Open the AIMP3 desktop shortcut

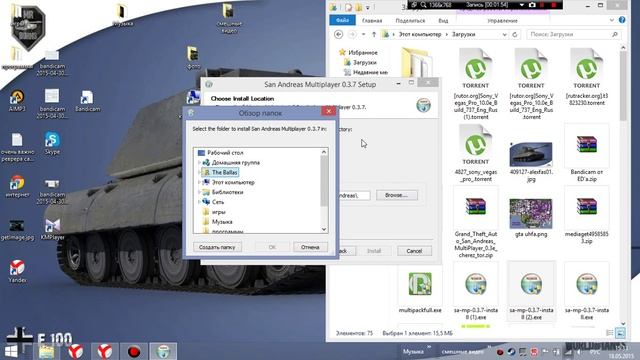pyautogui.click(x=17, y=100)
